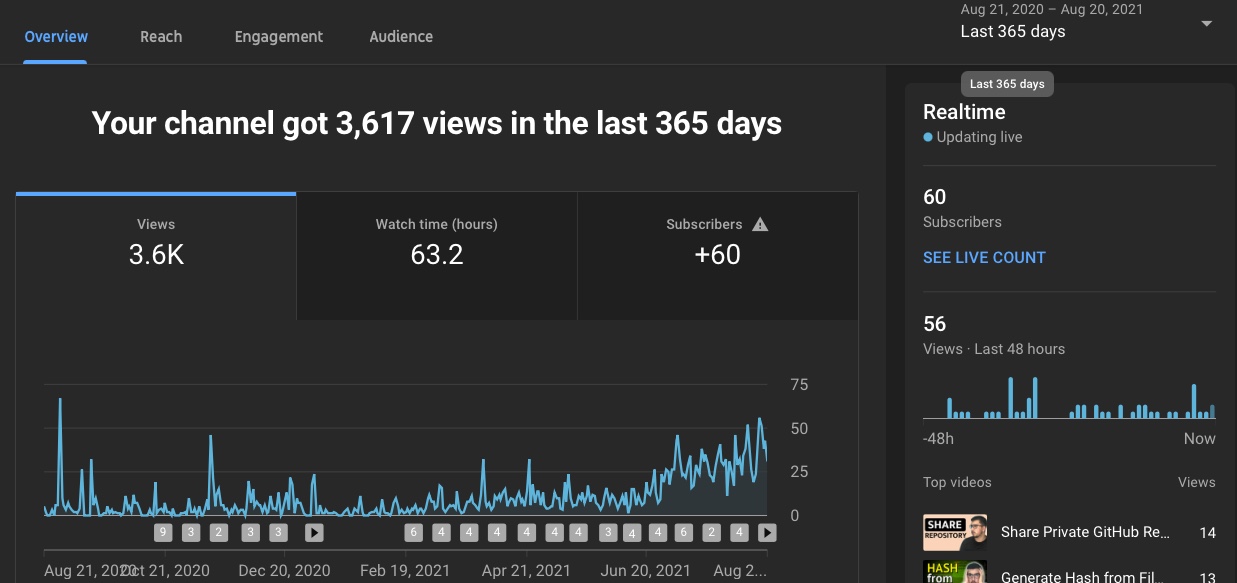
Task: Click the Realtime 48-hour views bar chart
Action: [1069, 397]
